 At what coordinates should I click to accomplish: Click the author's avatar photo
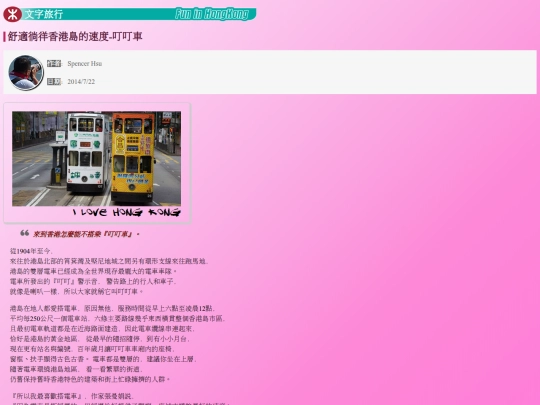point(26,73)
